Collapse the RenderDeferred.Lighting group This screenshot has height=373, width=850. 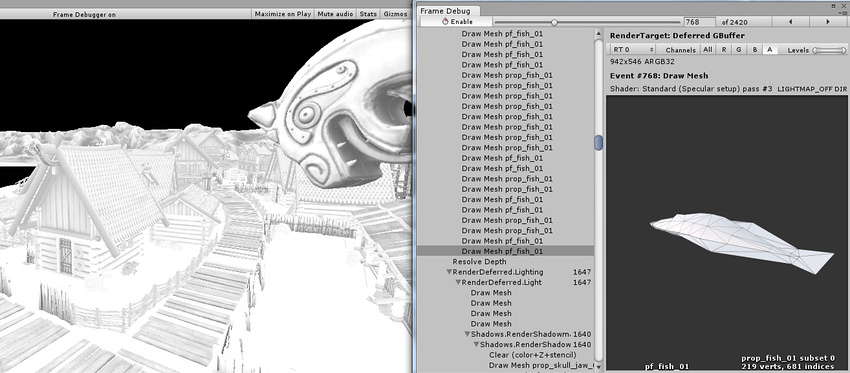pyautogui.click(x=449, y=272)
